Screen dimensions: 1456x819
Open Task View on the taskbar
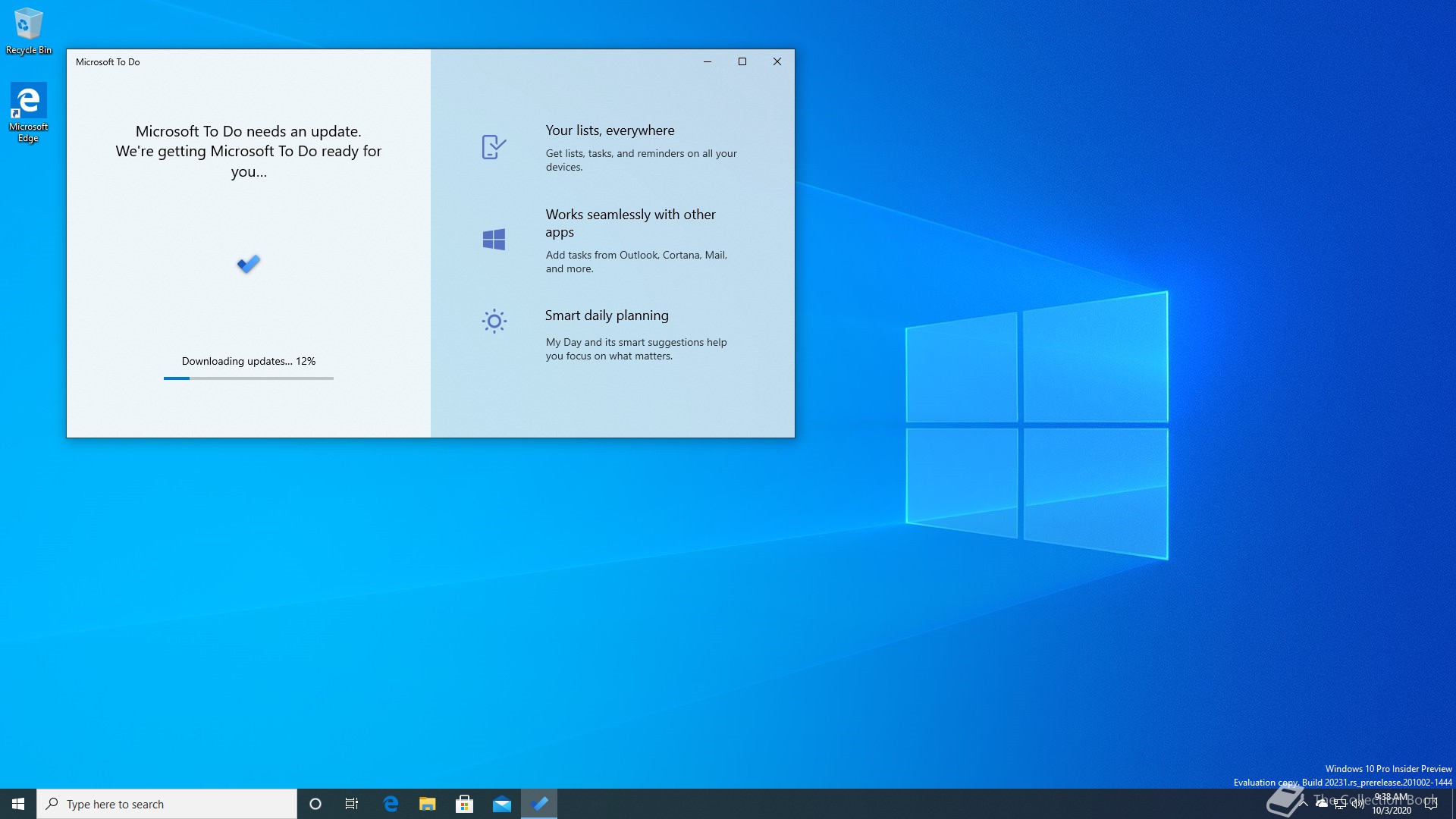(352, 804)
